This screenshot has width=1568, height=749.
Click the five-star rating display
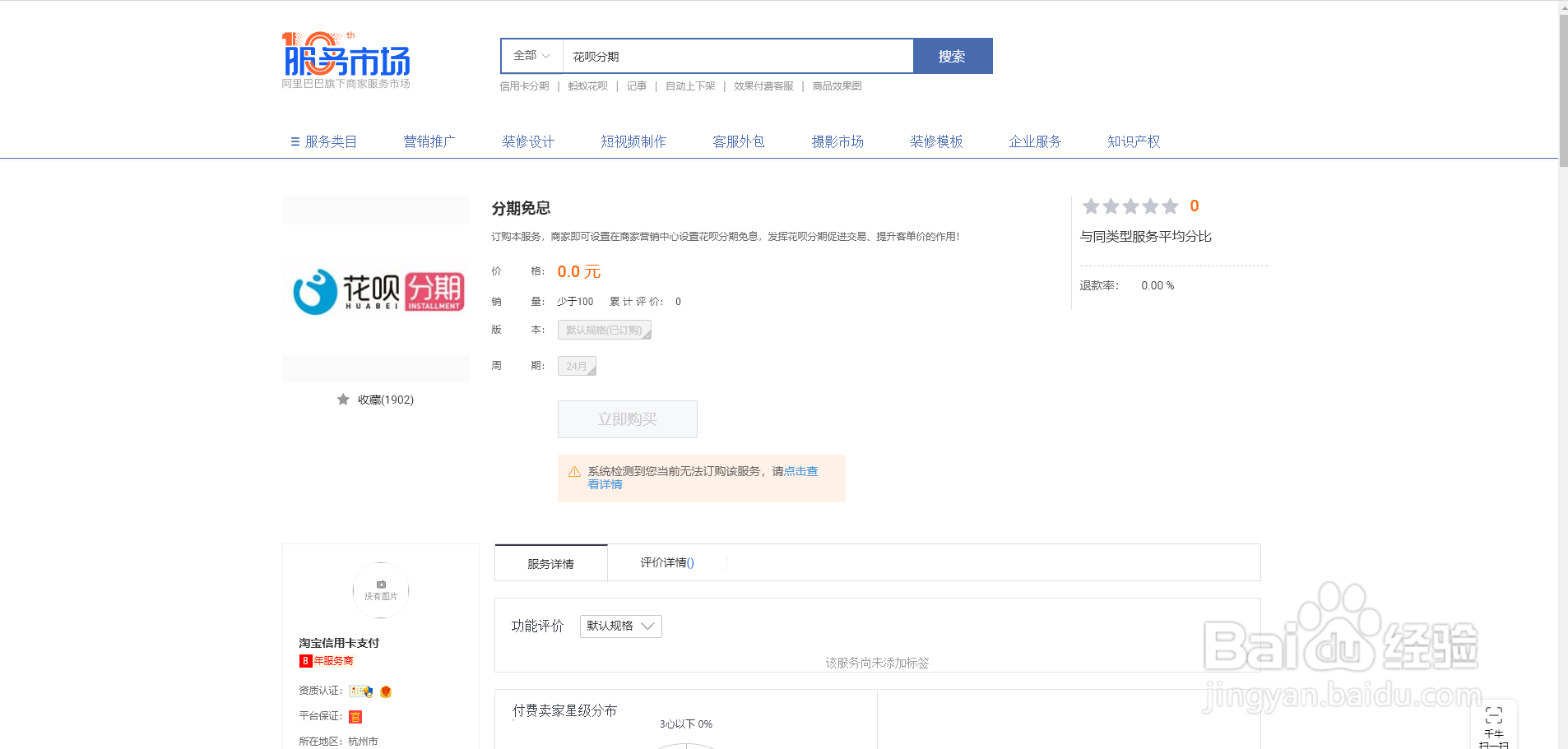pos(1130,206)
